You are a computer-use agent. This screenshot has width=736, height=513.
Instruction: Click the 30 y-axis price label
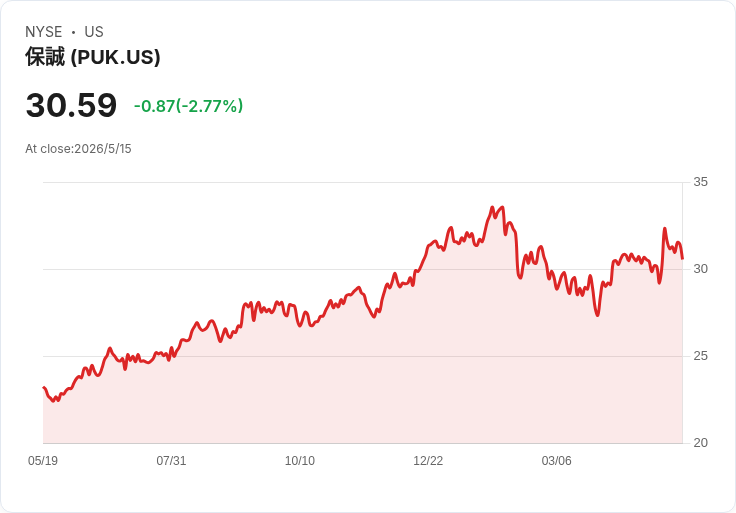tap(700, 269)
